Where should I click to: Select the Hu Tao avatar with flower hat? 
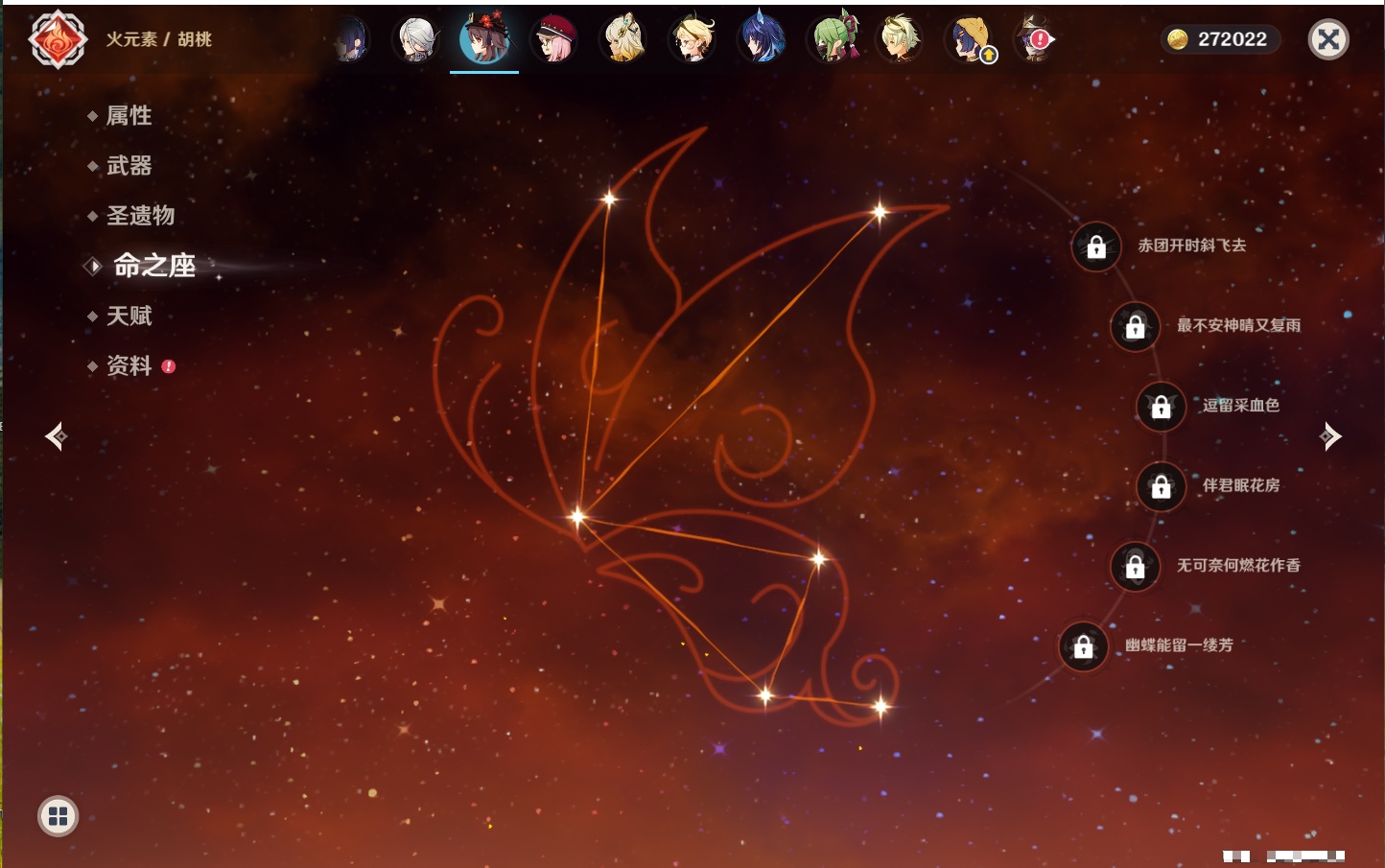(484, 38)
